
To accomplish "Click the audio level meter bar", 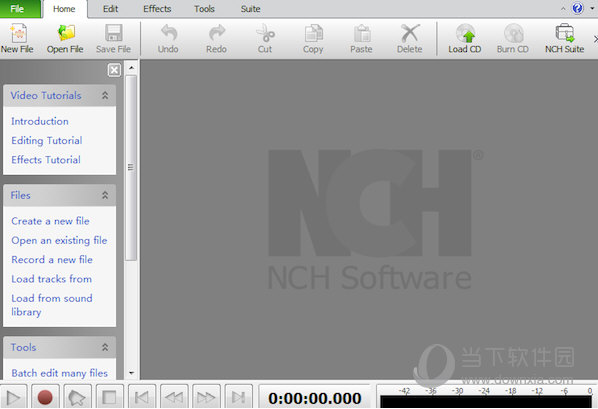I will click(486, 402).
